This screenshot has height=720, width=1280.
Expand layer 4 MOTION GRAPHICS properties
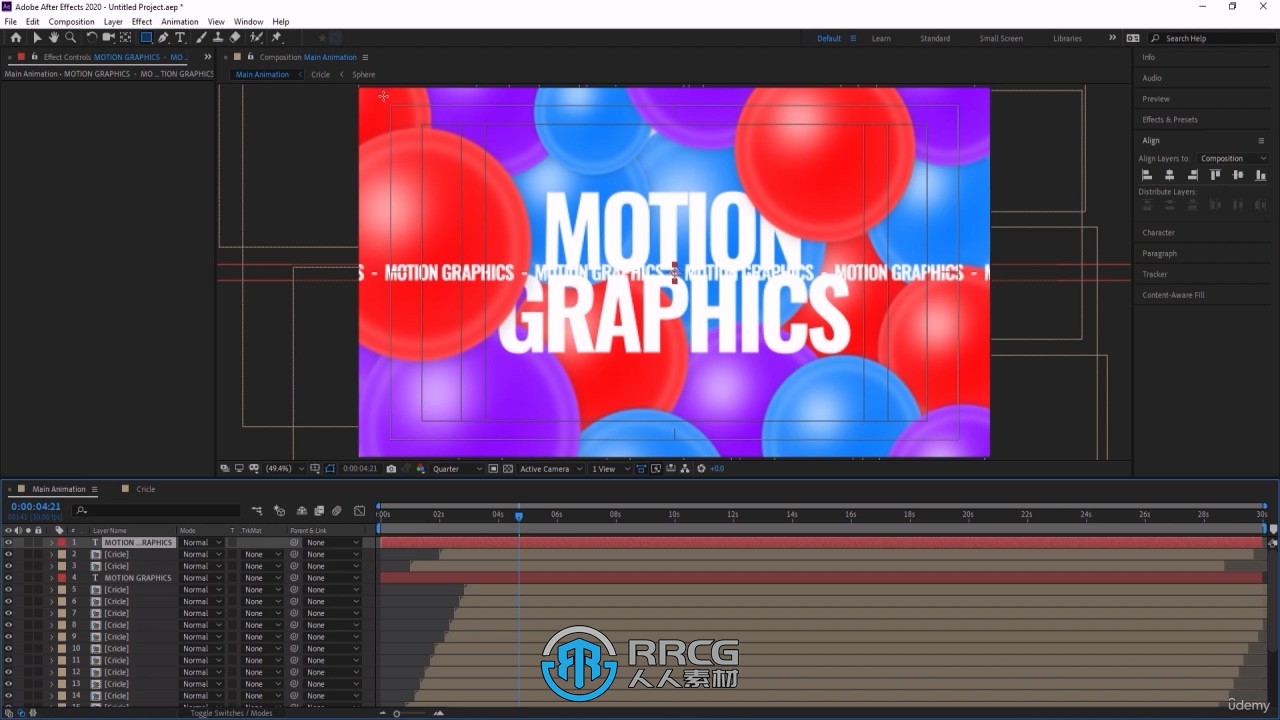tap(52, 578)
